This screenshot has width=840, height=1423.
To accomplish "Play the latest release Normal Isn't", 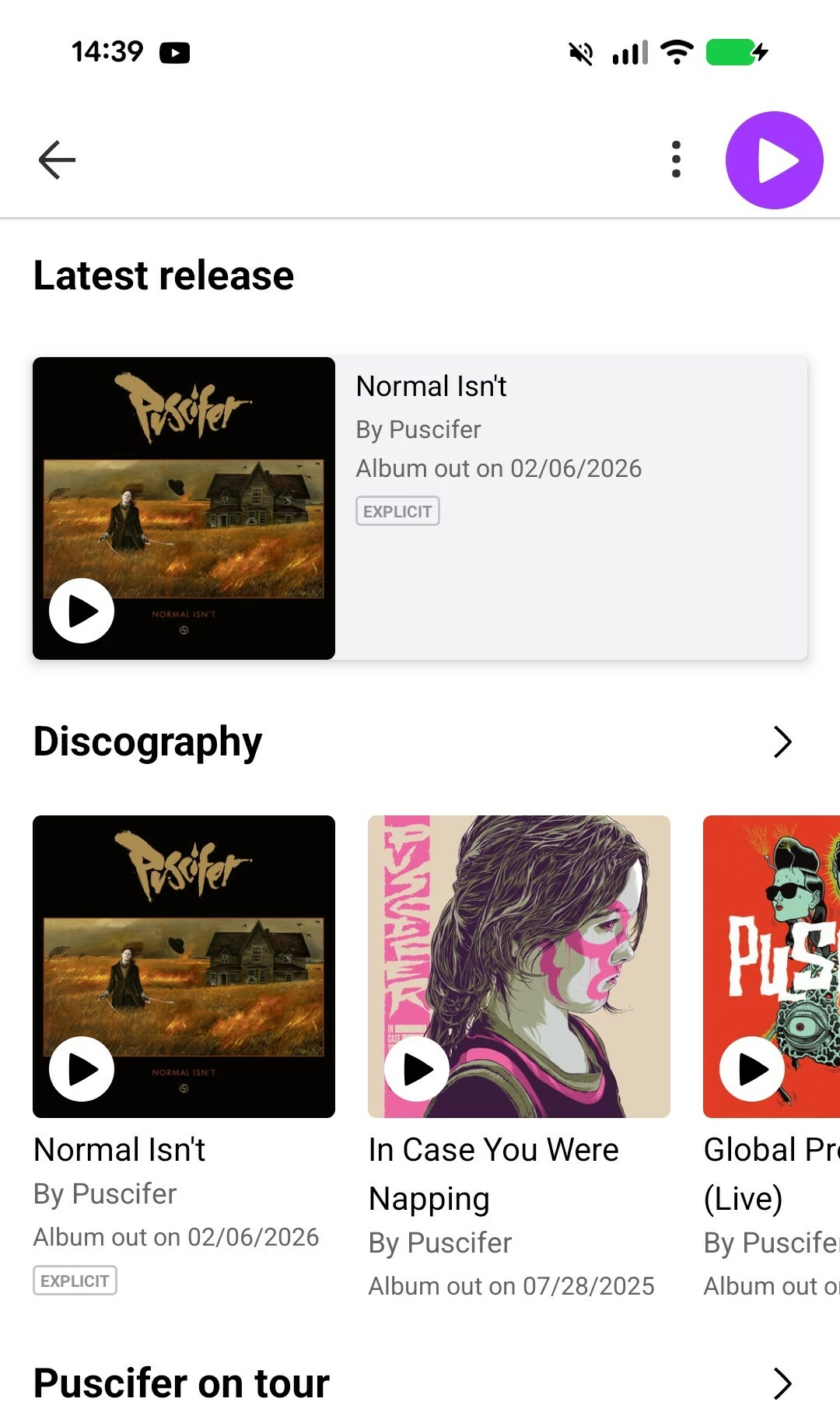I will click(x=82, y=611).
